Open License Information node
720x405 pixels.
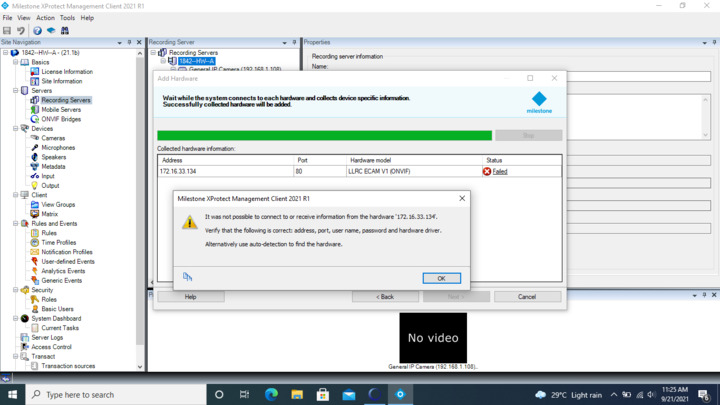66,72
